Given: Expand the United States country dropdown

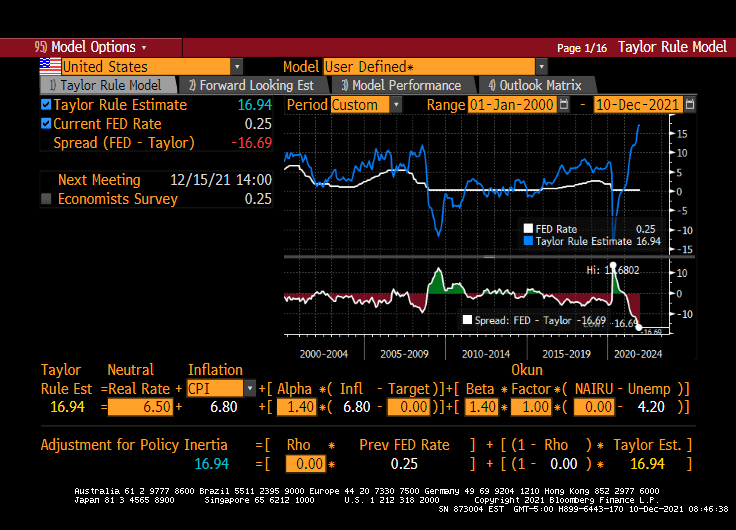Looking at the screenshot, I should pos(236,67).
